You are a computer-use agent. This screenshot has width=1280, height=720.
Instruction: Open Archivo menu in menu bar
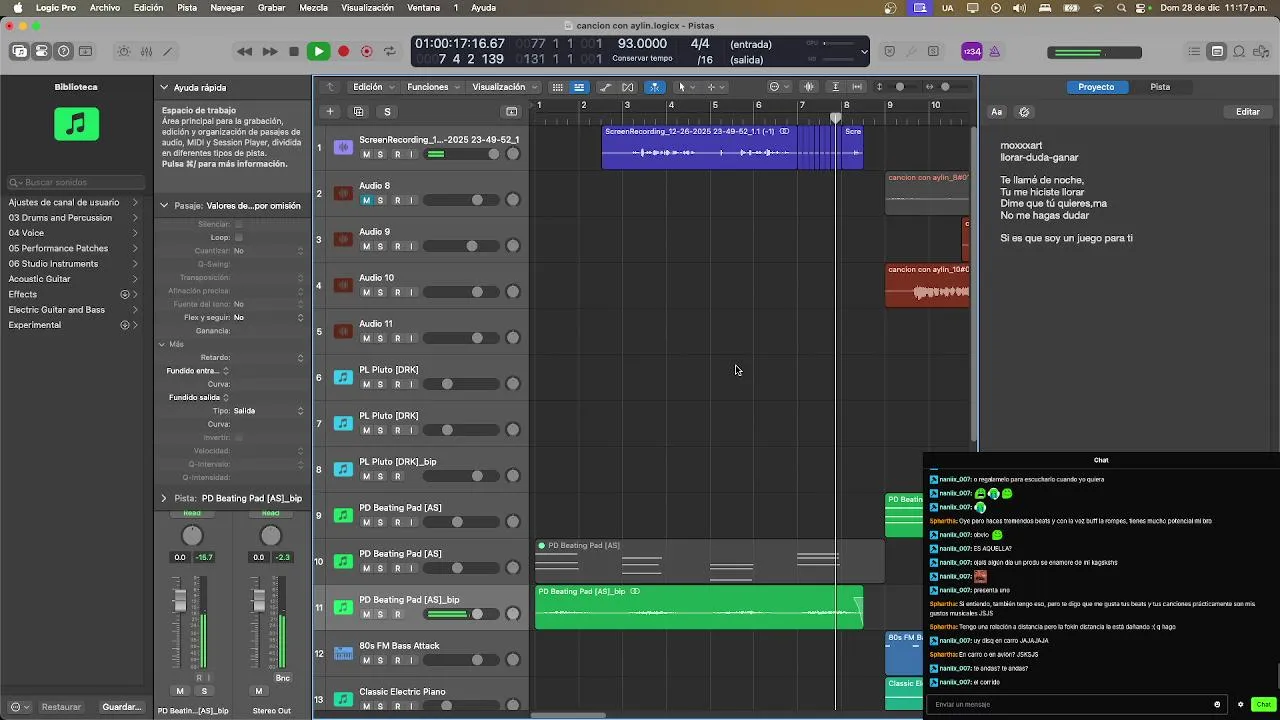(x=105, y=7)
